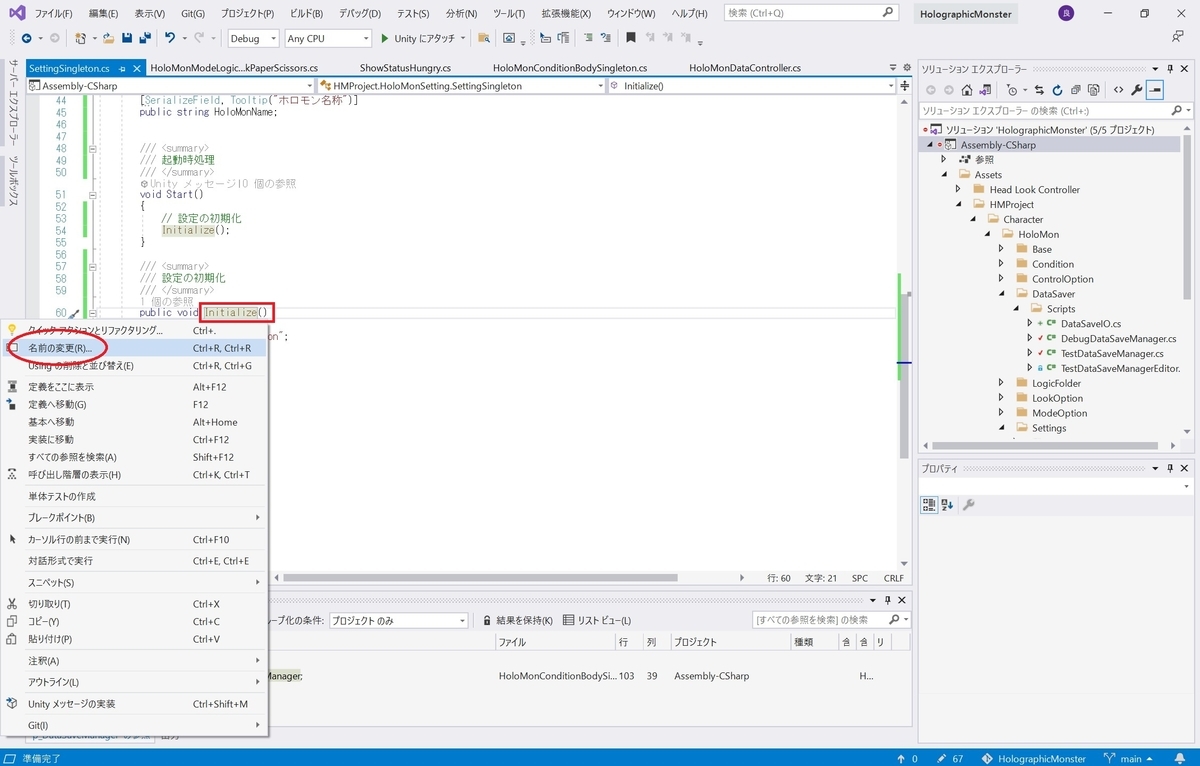Click the Unity にアタッチ start button
Screen dimensions: 1200x766
coord(421,38)
